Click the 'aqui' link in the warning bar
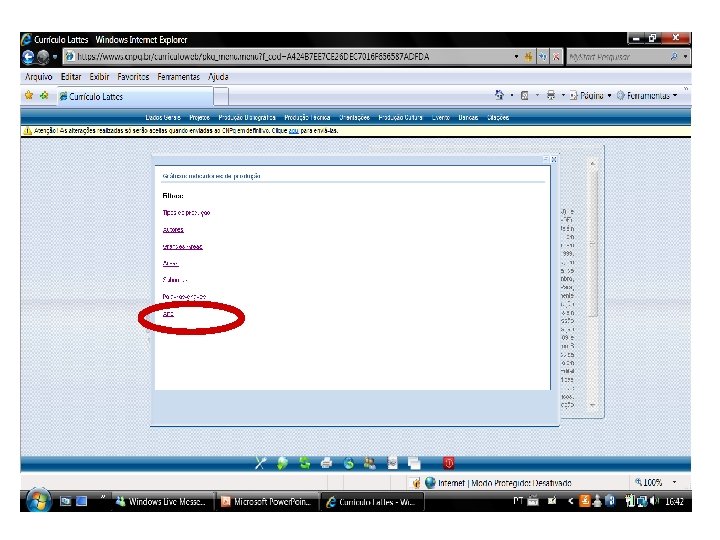The image size is (720, 540). [x=293, y=131]
